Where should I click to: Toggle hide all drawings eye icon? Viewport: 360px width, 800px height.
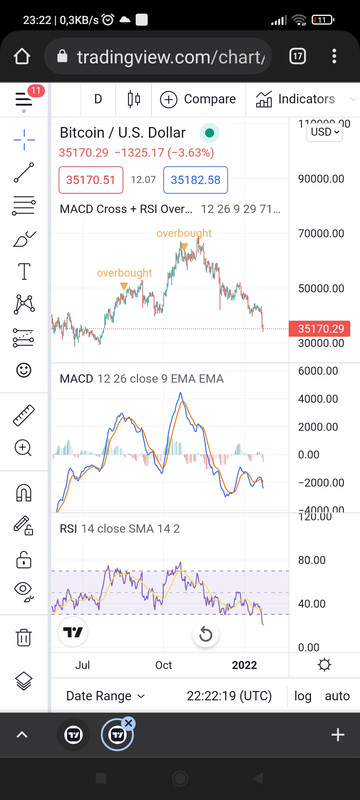coord(24,591)
